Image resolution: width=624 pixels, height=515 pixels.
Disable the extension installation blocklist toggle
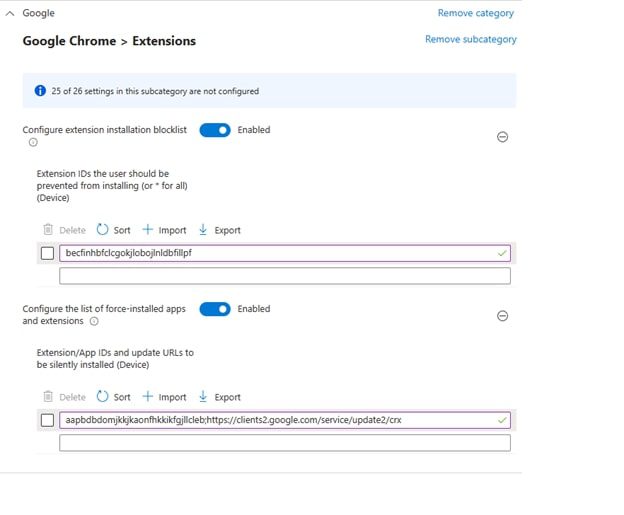coord(215,130)
